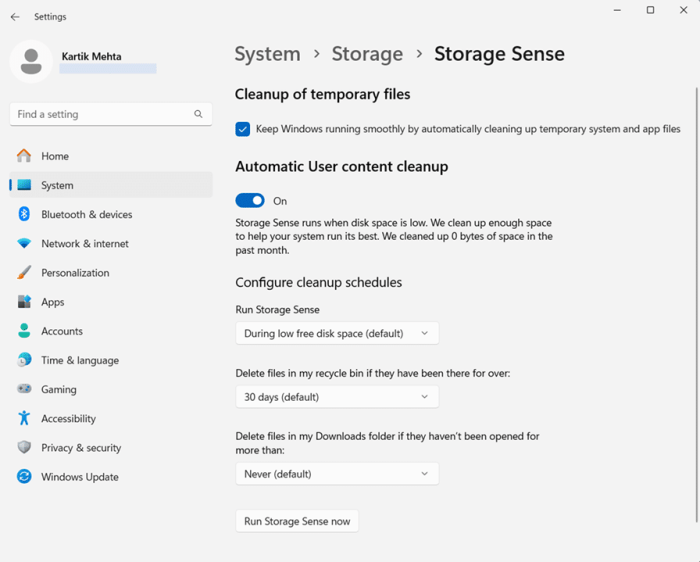Click the back arrow icon

pos(15,17)
